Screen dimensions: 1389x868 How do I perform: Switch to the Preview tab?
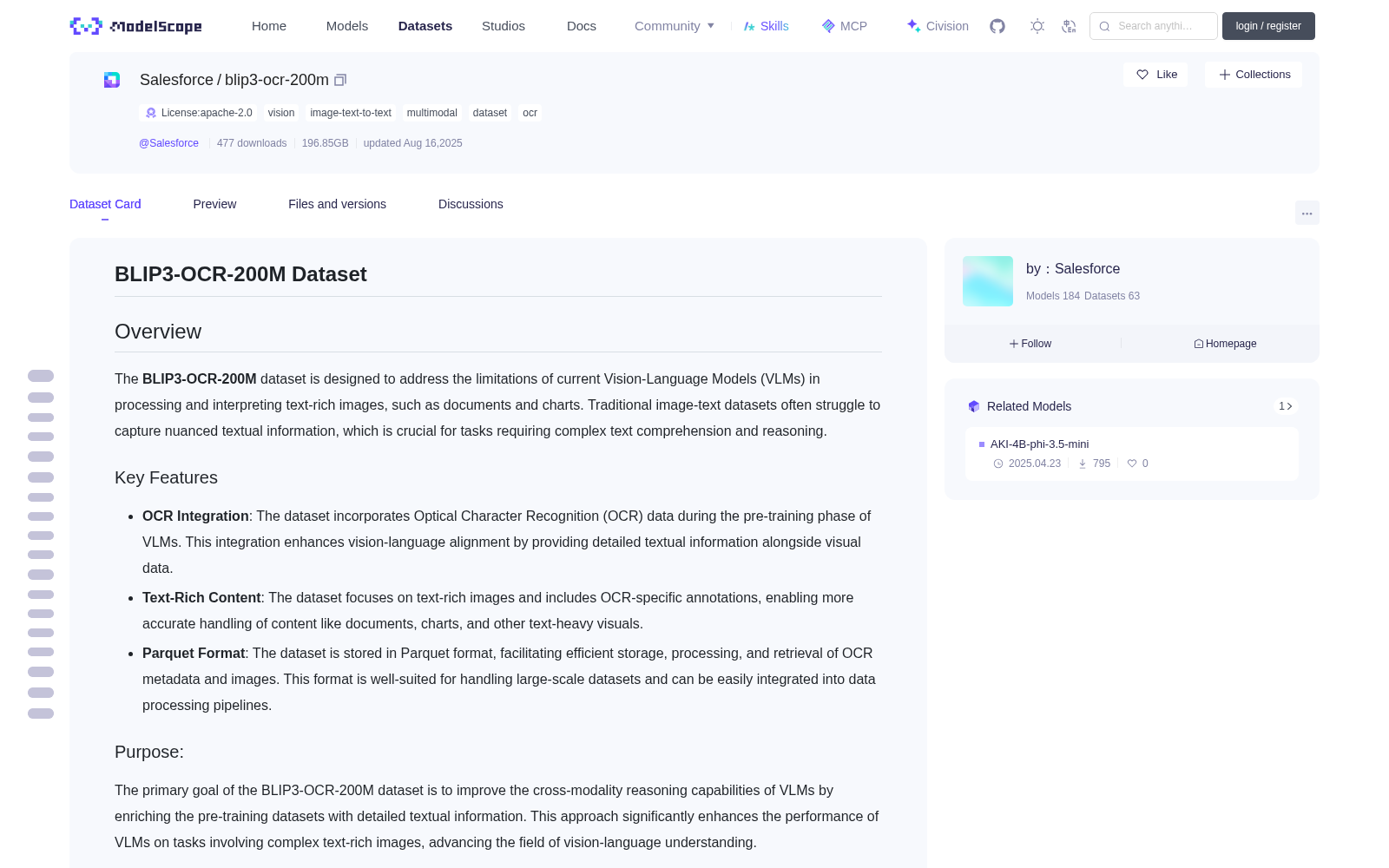coord(214,204)
